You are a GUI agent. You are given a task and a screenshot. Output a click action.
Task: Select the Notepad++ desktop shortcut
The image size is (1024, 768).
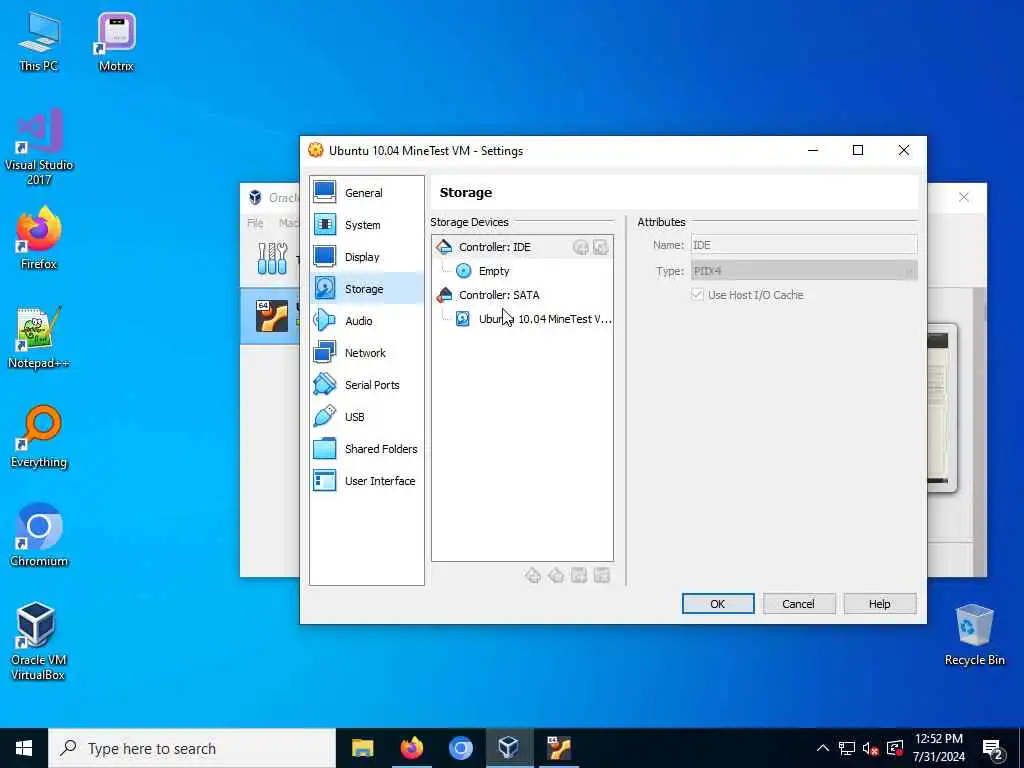pyautogui.click(x=39, y=338)
